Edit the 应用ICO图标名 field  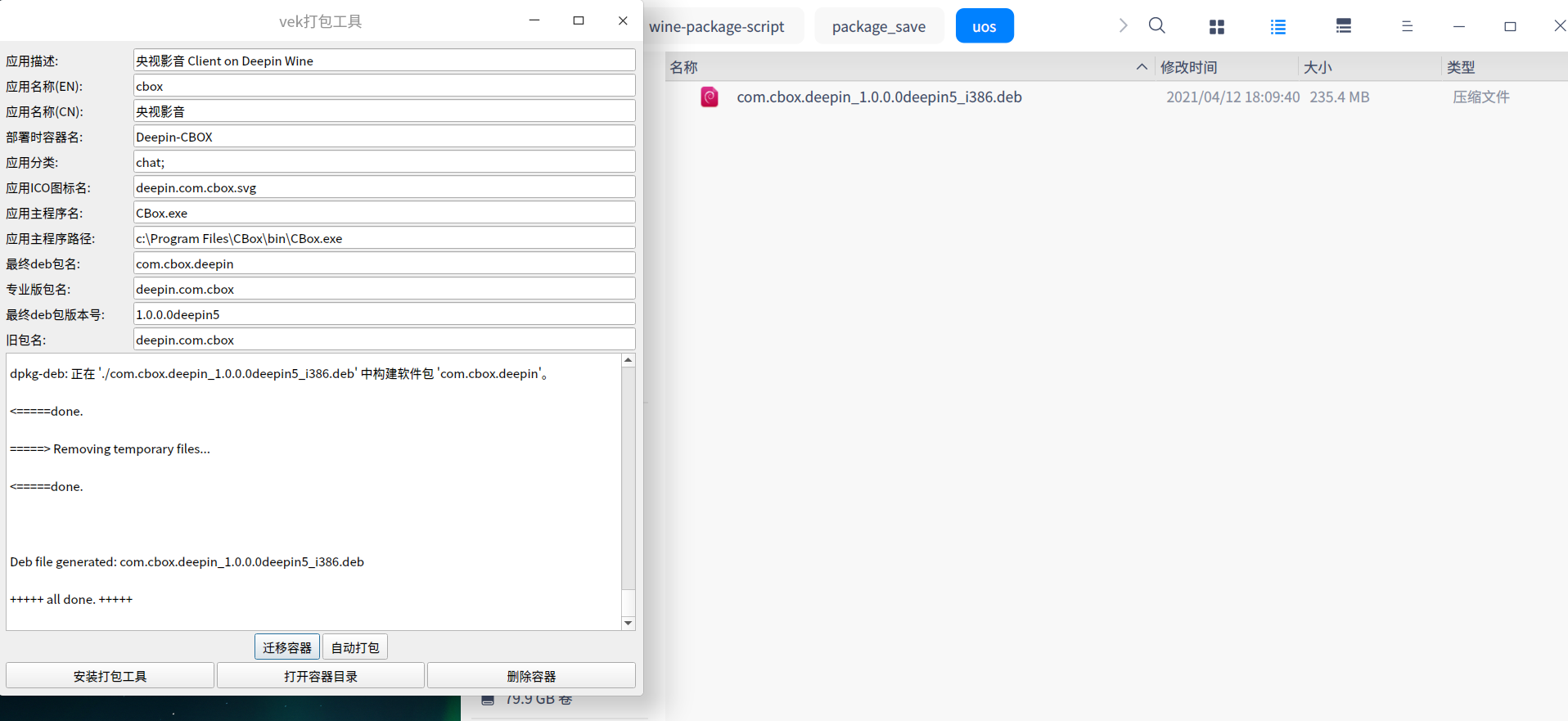(x=384, y=187)
